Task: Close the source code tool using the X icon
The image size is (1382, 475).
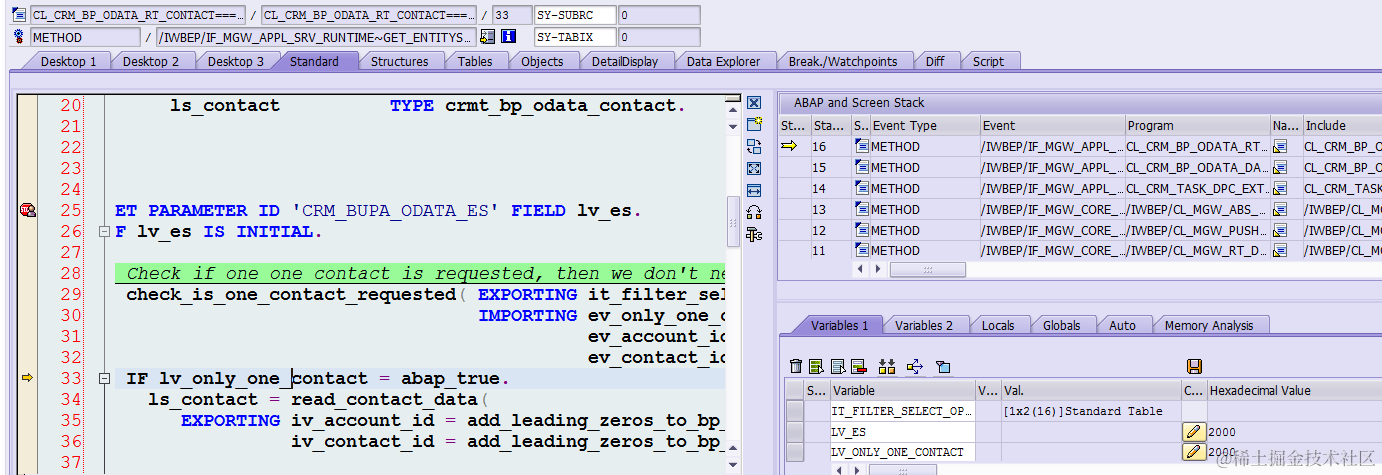Action: 754,103
